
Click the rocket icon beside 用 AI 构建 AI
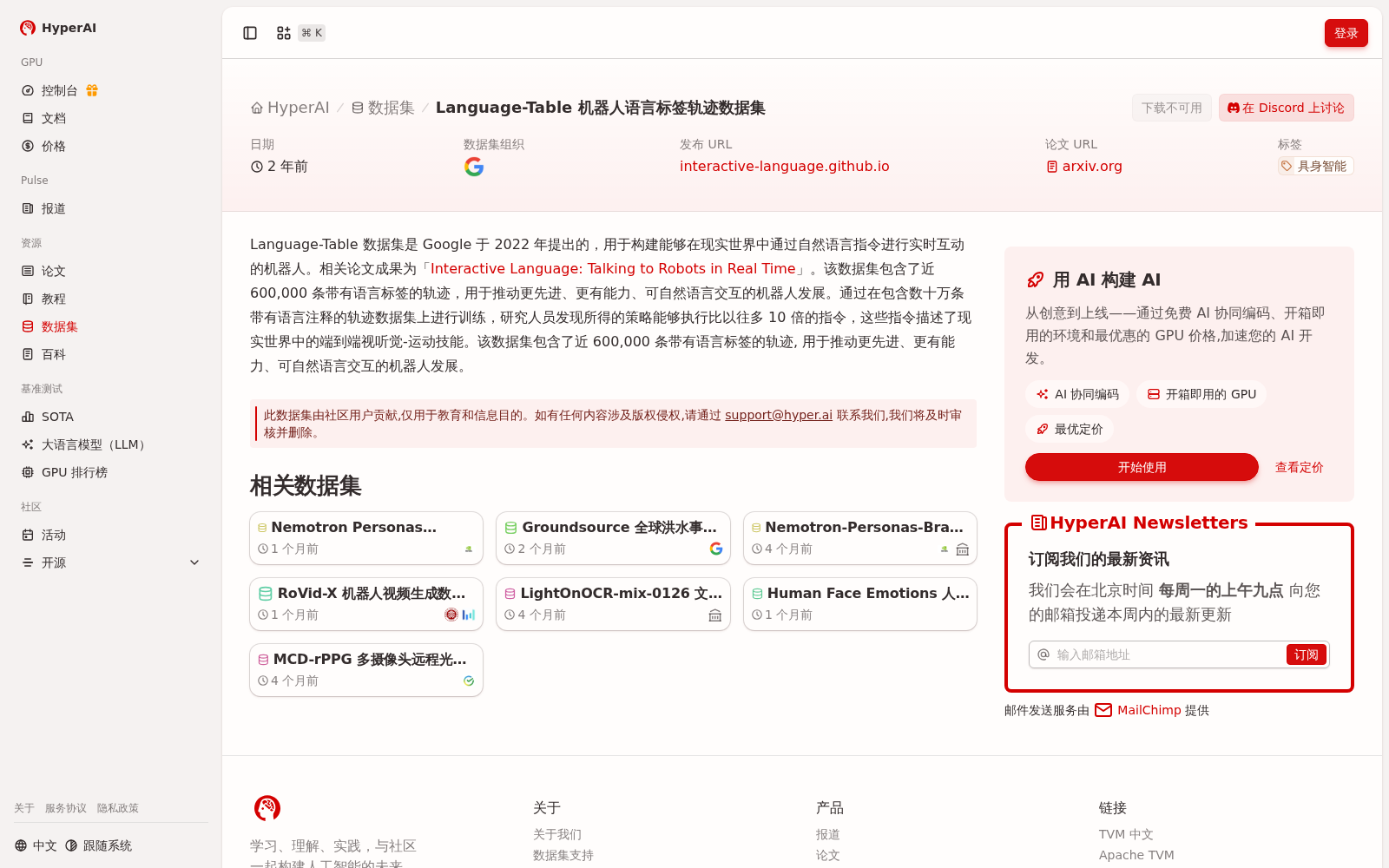[1035, 279]
